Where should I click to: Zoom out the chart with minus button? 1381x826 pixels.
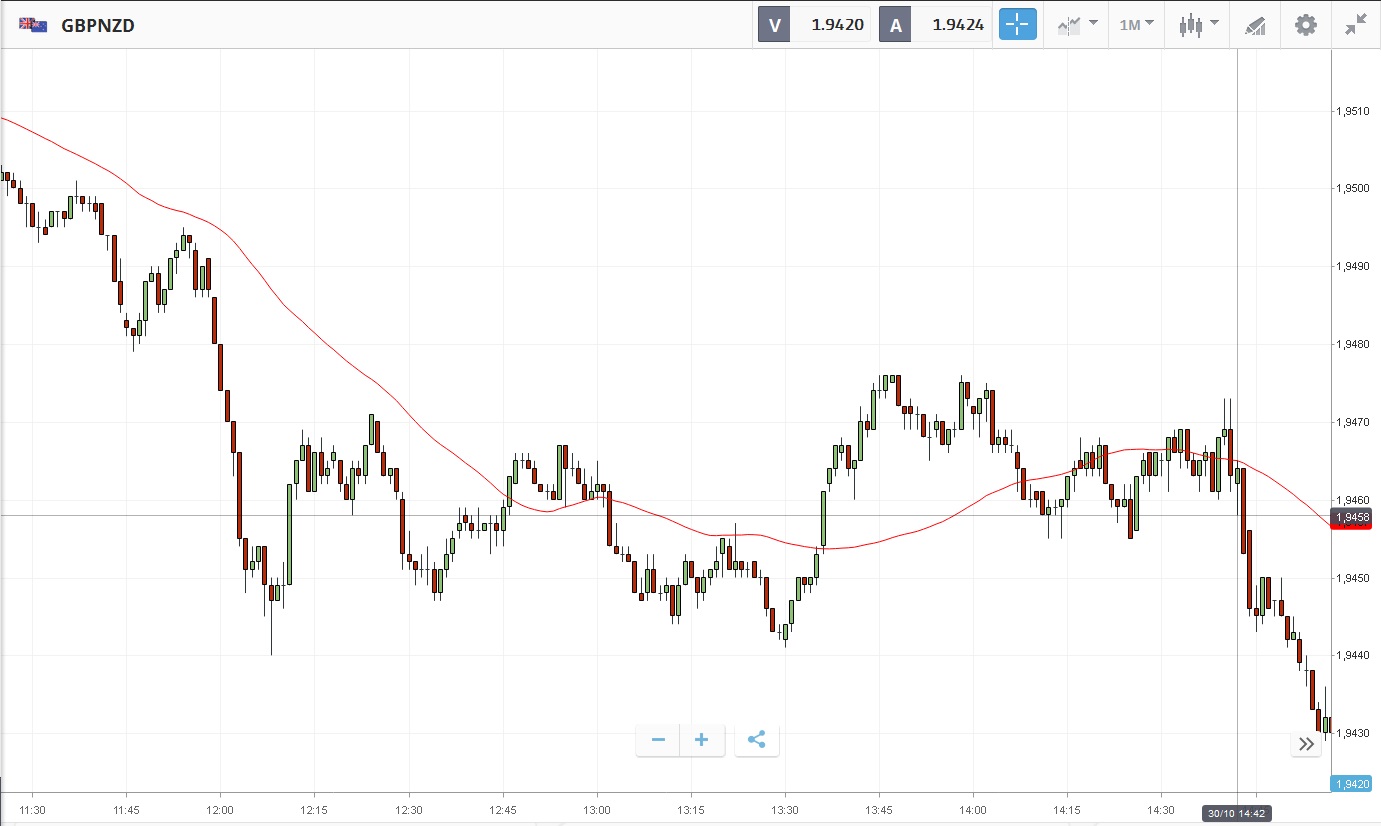(x=658, y=740)
